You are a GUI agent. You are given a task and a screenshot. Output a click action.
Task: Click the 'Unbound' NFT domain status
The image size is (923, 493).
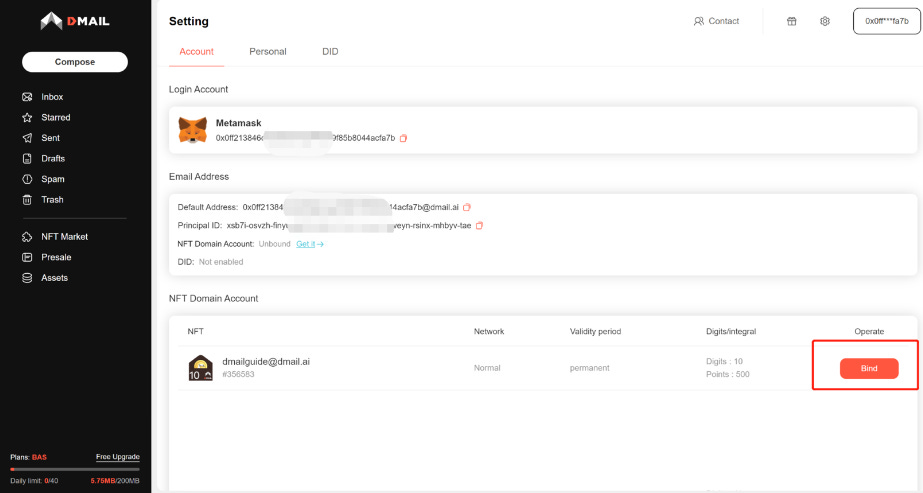coord(274,244)
